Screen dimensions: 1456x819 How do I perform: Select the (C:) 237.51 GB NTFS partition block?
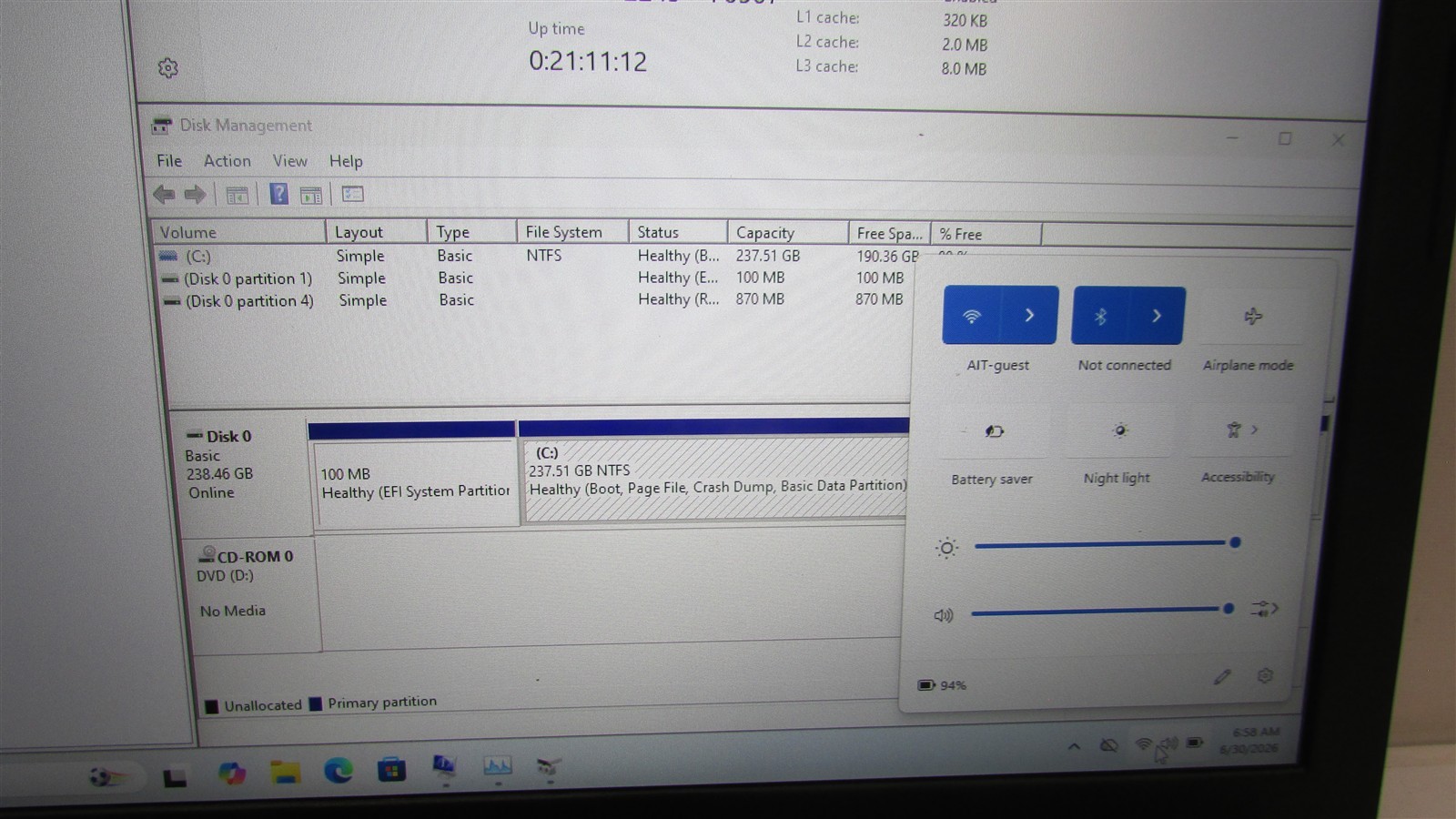716,480
